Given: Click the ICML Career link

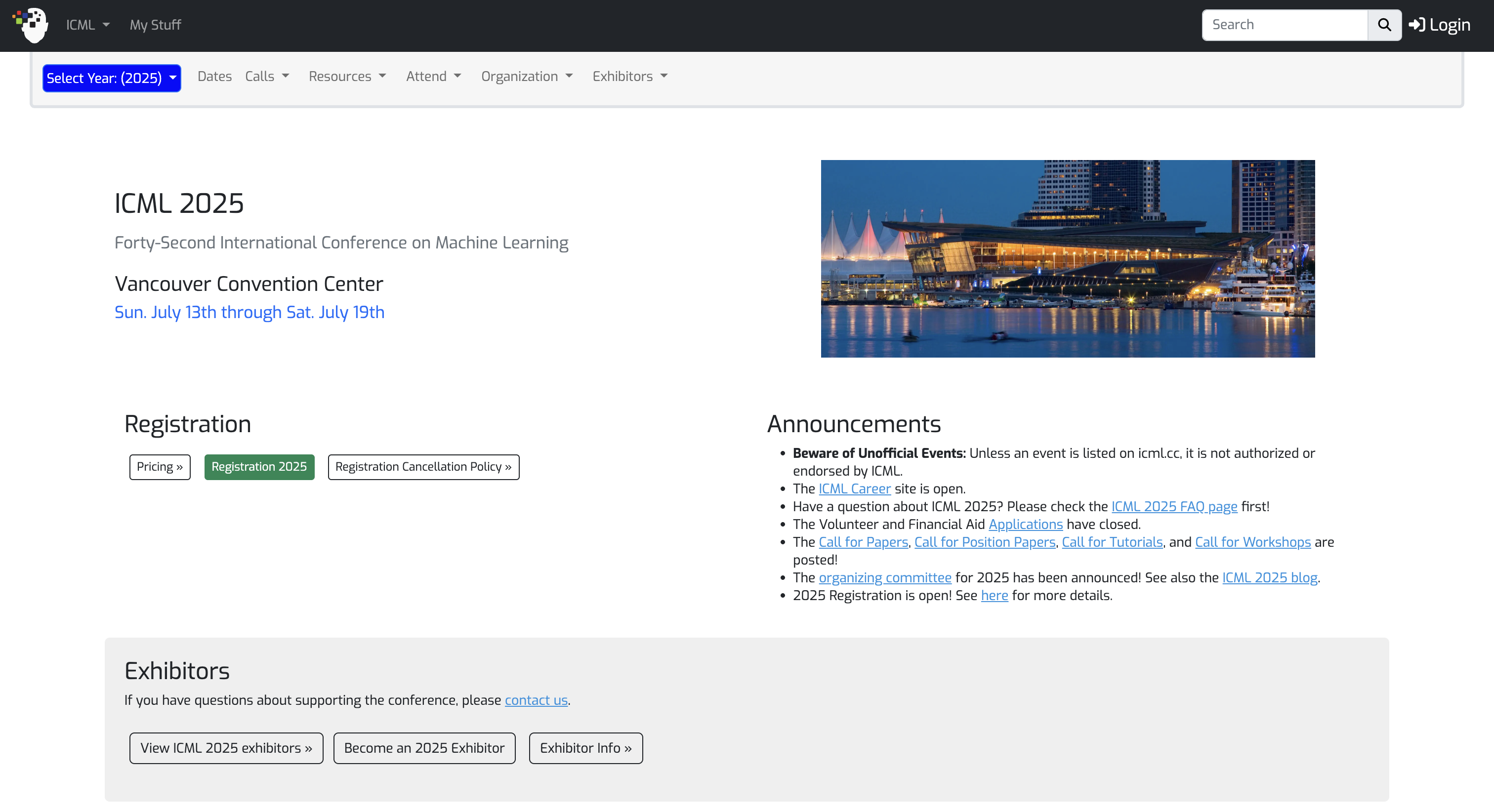Looking at the screenshot, I should tap(854, 489).
